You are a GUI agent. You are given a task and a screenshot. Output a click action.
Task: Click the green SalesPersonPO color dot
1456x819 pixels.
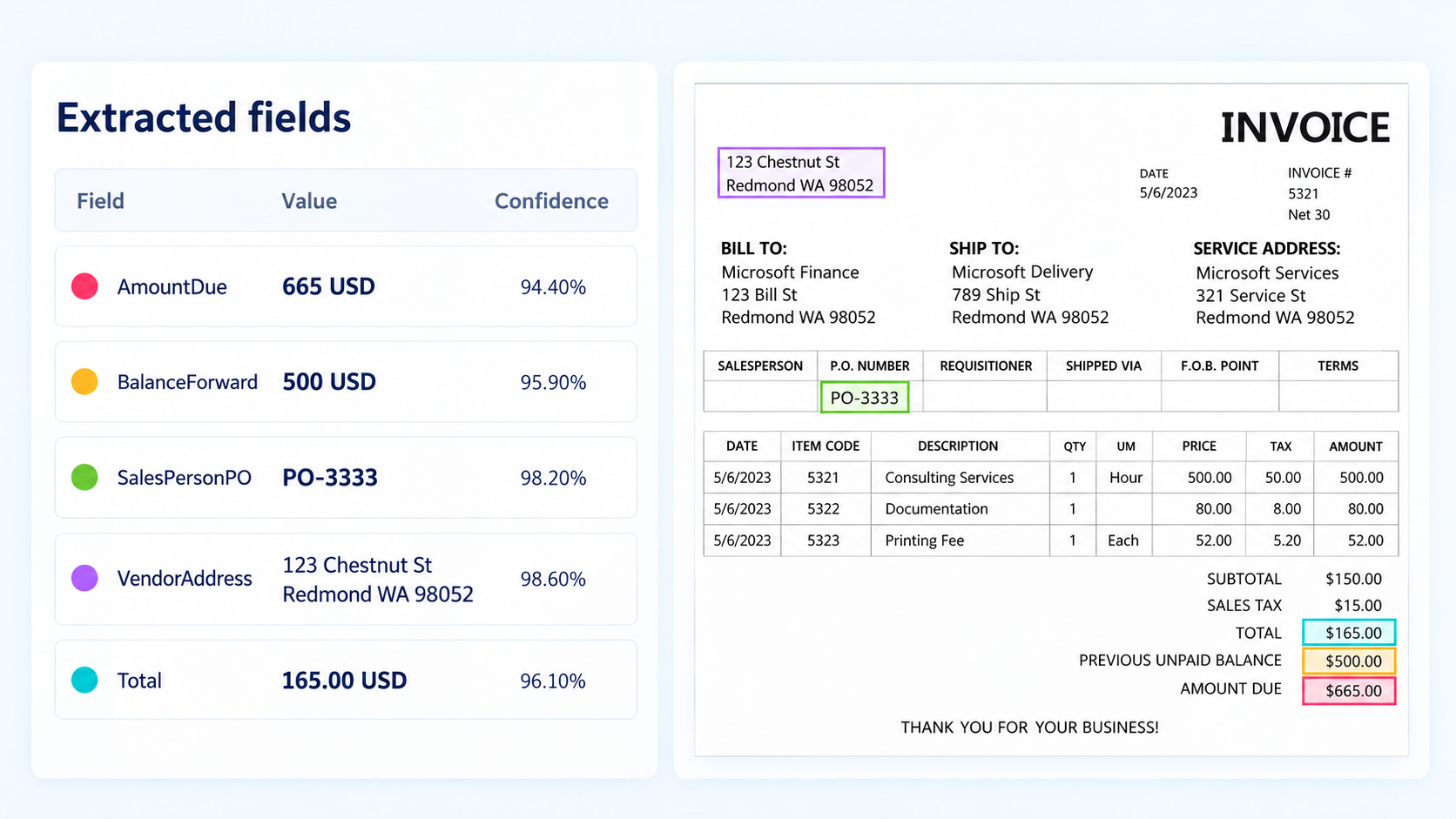point(84,477)
